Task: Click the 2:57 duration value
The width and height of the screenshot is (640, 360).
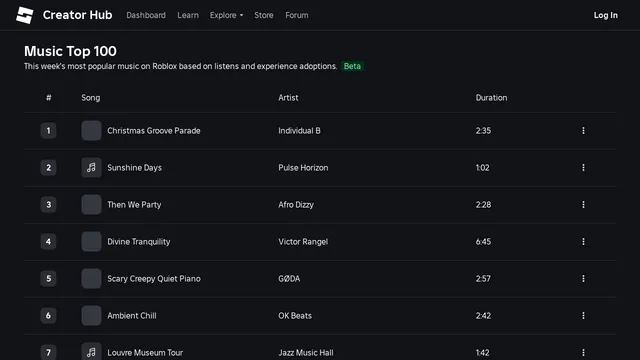Action: [x=483, y=278]
